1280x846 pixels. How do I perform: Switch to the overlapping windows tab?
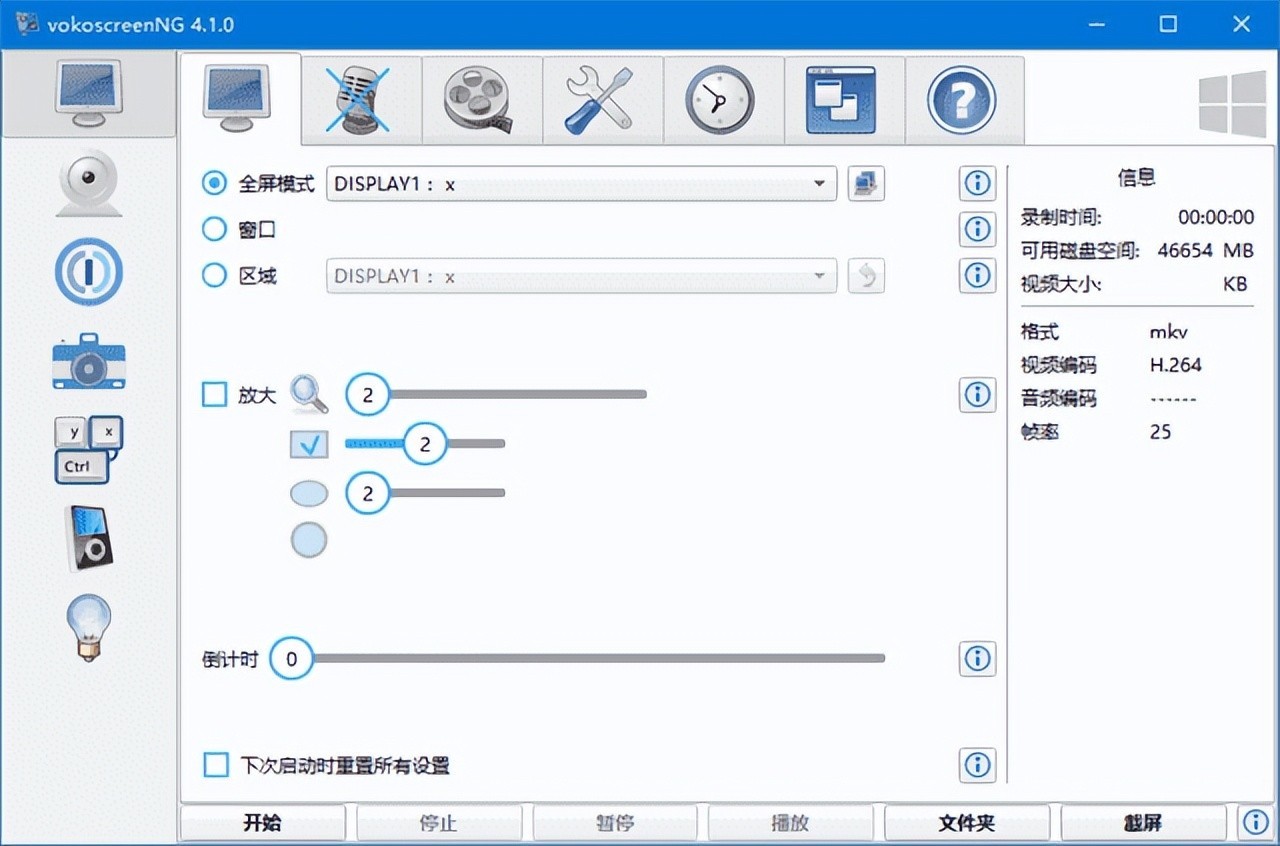tap(844, 99)
